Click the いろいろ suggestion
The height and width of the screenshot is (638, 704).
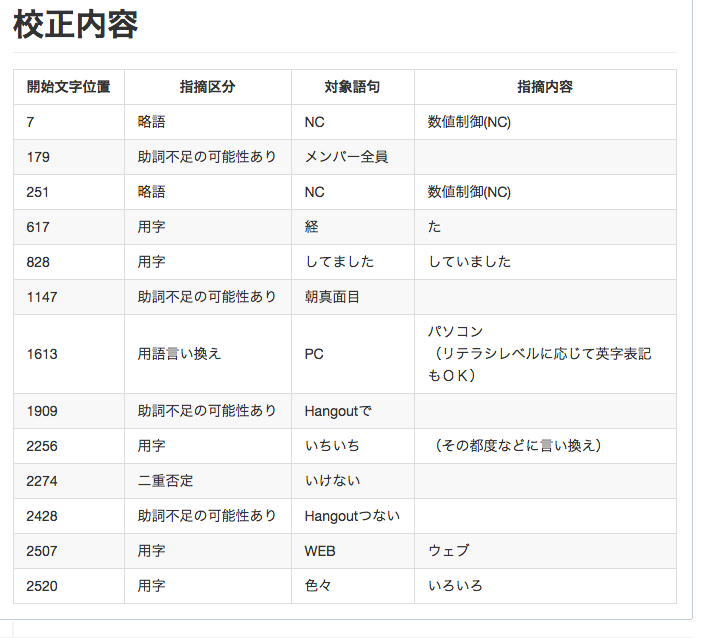coord(455,586)
